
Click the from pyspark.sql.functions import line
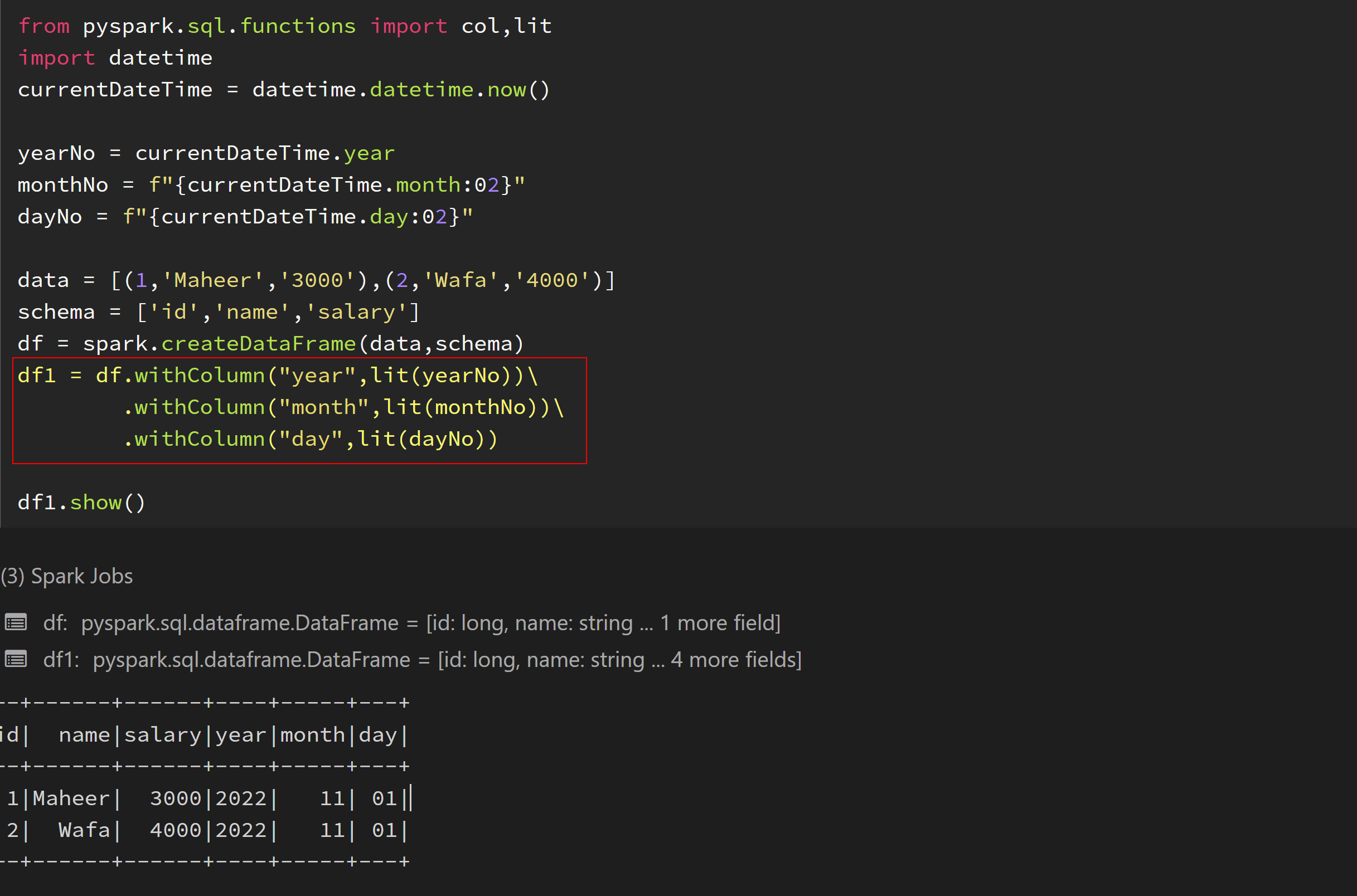click(285, 25)
